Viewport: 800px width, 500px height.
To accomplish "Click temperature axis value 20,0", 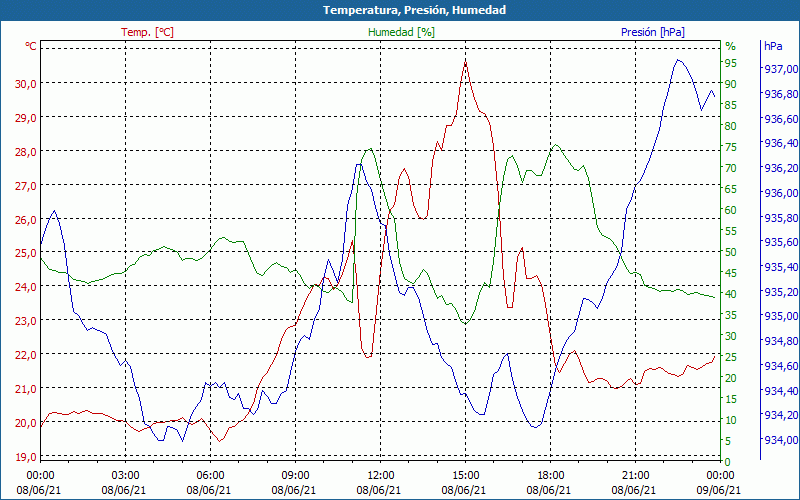I will [x=26, y=423].
